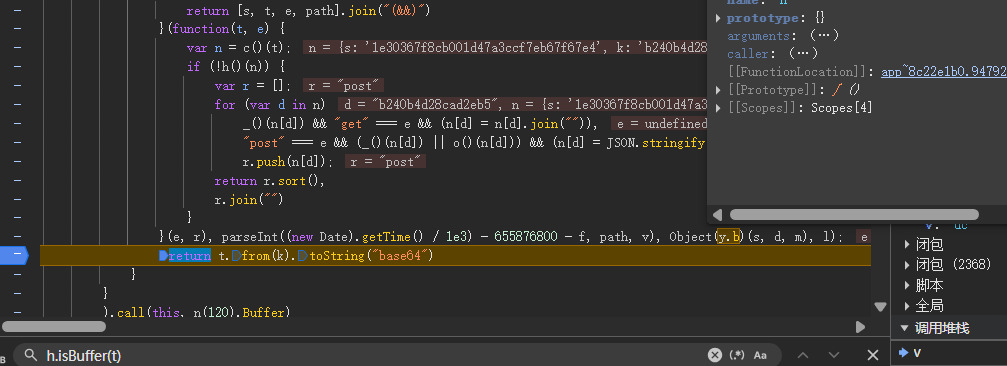Evaluate the caller (…) getter
1007x366 pixels.
point(803,53)
